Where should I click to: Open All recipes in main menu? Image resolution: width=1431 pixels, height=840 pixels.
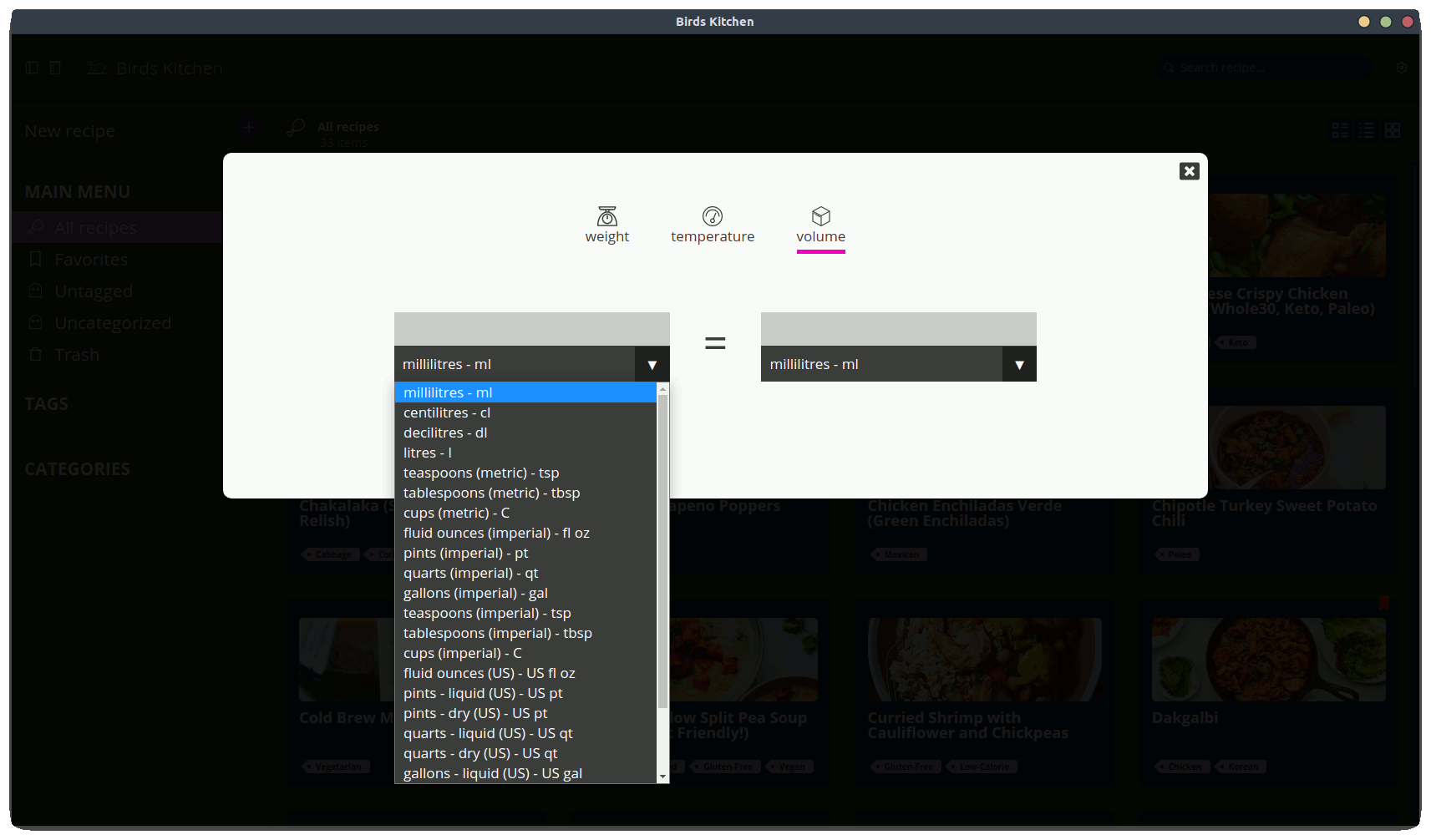(x=117, y=227)
